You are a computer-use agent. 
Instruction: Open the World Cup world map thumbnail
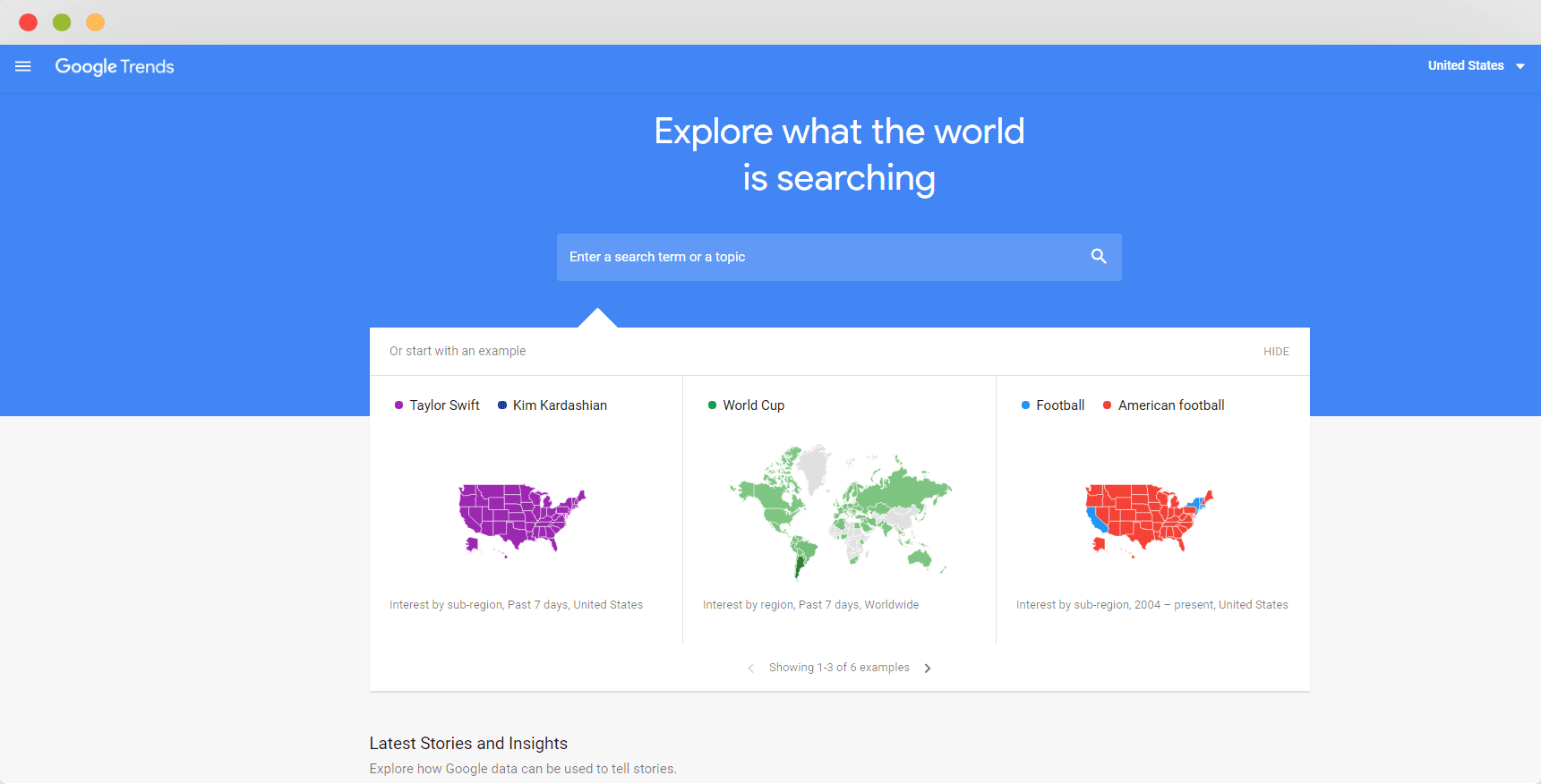(x=839, y=512)
